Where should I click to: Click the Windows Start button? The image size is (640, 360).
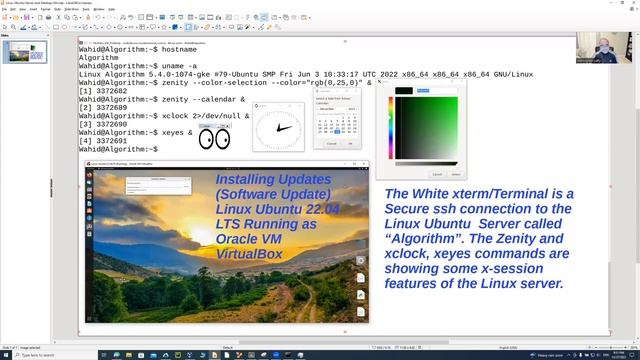point(6,355)
